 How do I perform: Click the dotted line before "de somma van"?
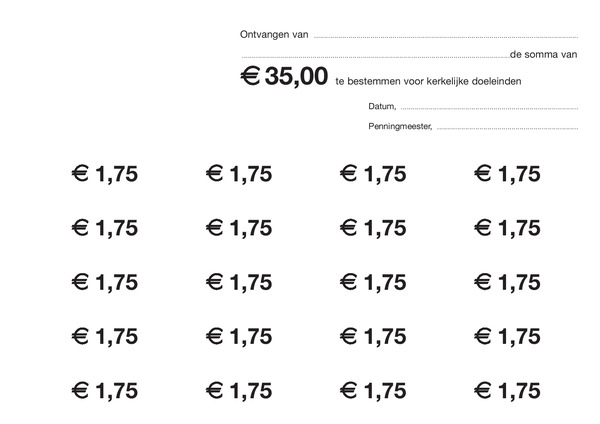375,57
